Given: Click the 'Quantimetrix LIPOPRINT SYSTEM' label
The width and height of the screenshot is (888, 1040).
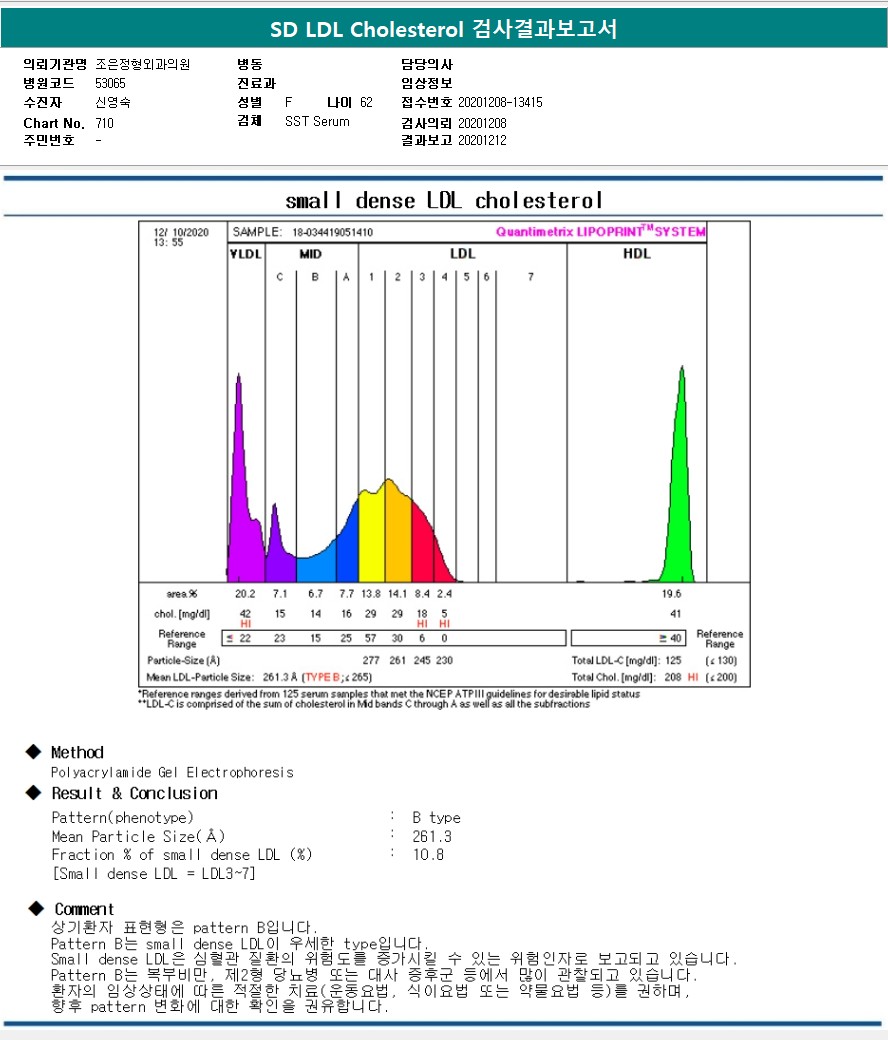Looking at the screenshot, I should 600,231.
